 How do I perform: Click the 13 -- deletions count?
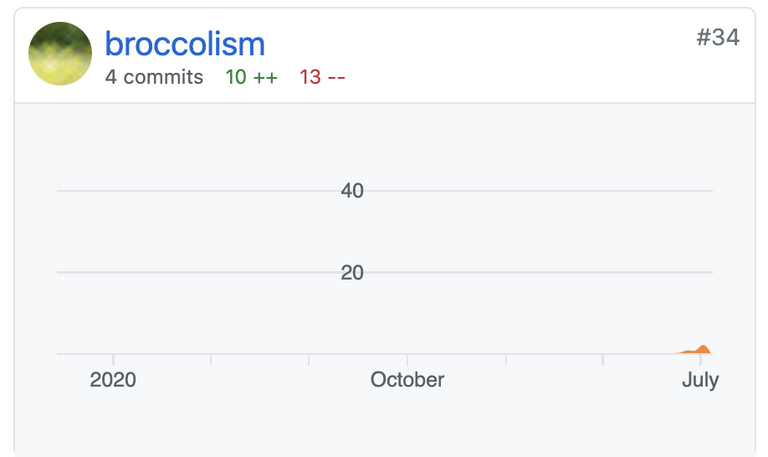pos(322,77)
